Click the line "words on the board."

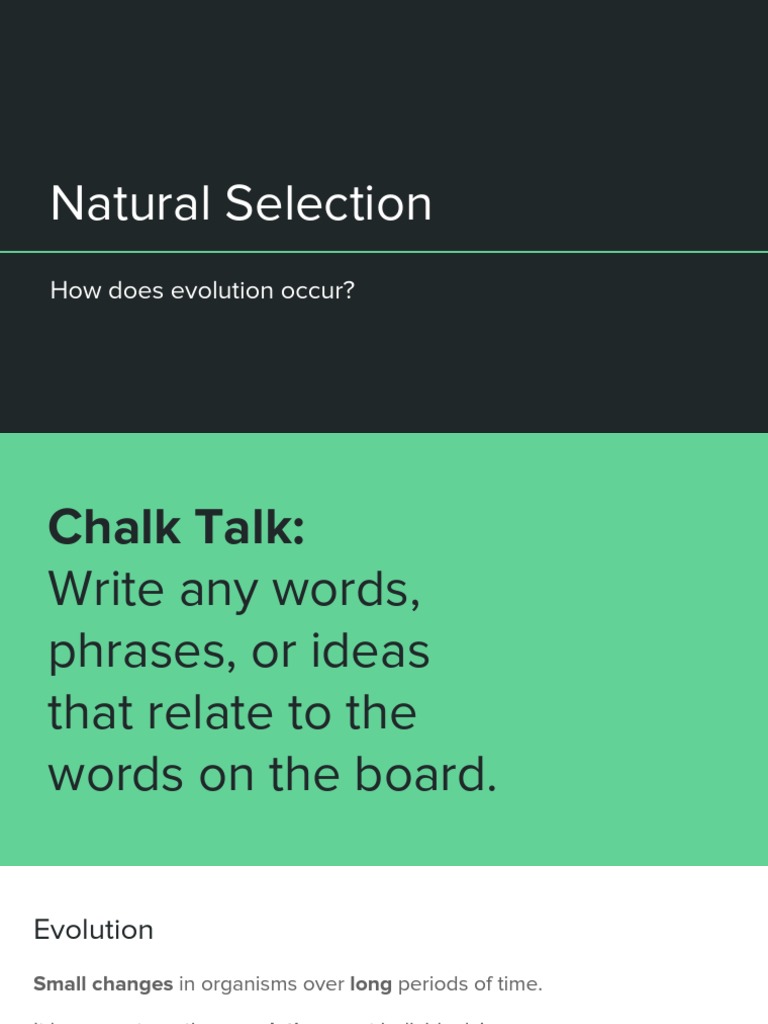272,775
